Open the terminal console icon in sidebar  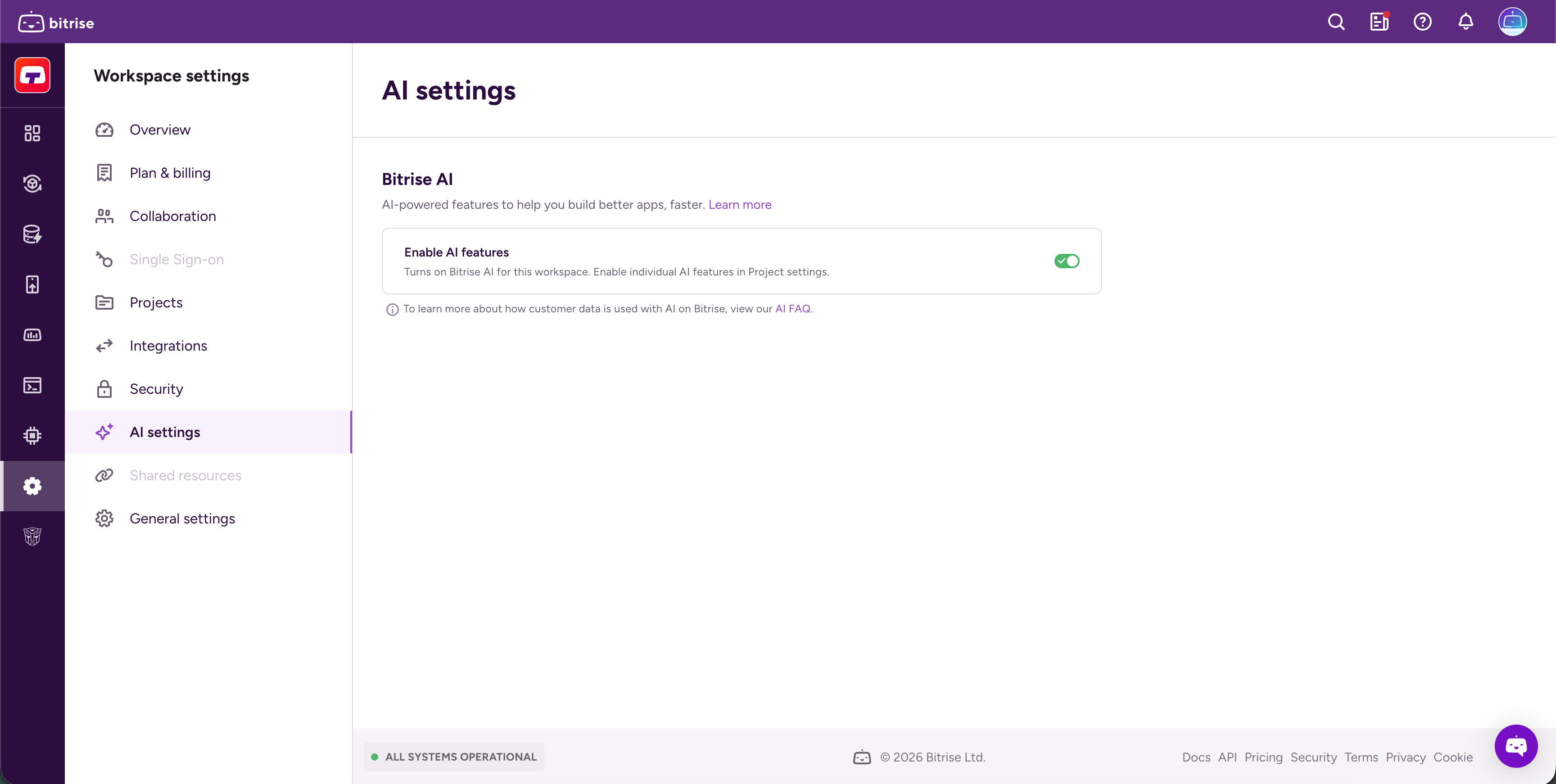(x=32, y=385)
